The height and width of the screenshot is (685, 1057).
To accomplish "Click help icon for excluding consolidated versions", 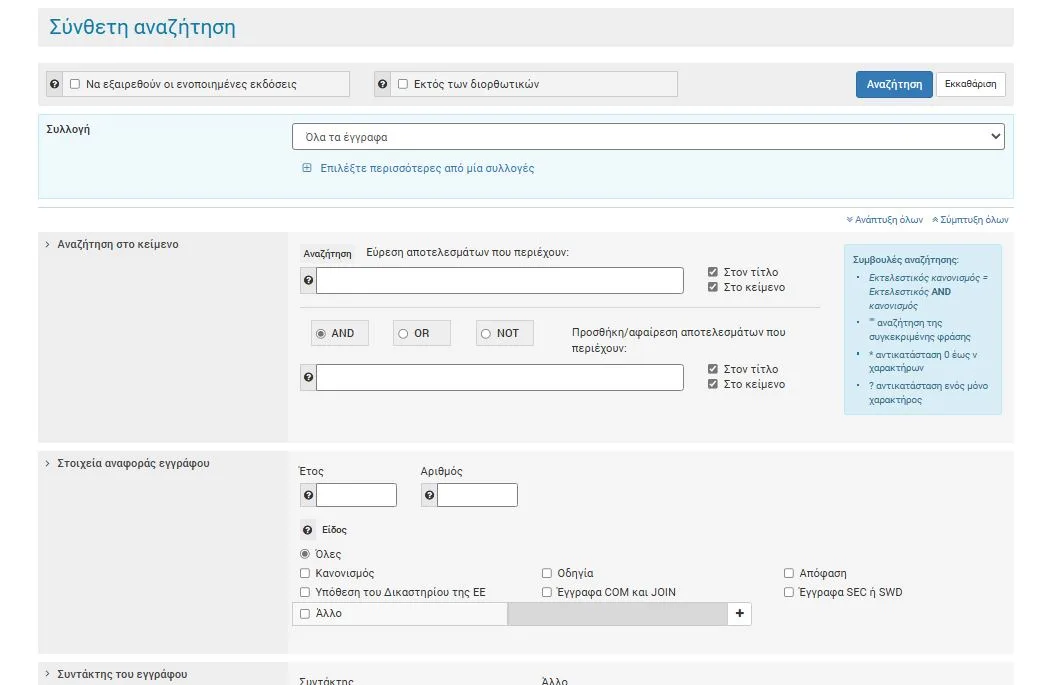I will (x=55, y=84).
